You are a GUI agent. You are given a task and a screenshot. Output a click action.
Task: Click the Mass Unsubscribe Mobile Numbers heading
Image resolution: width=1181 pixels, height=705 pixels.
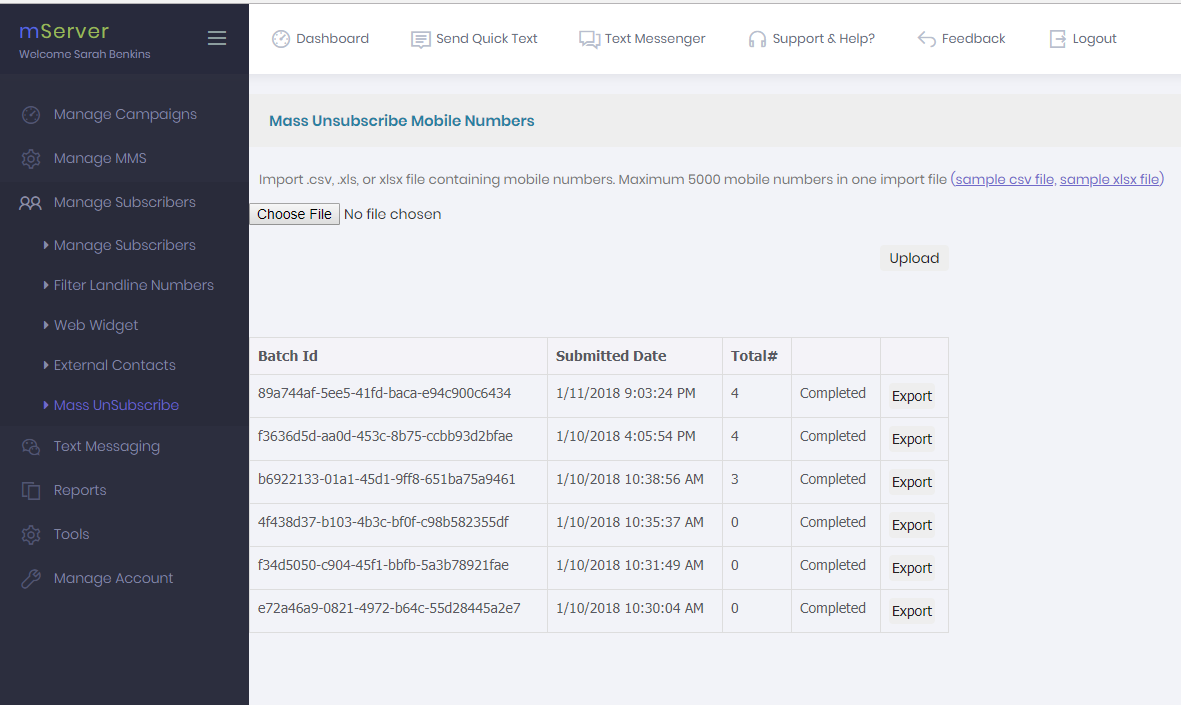[401, 121]
